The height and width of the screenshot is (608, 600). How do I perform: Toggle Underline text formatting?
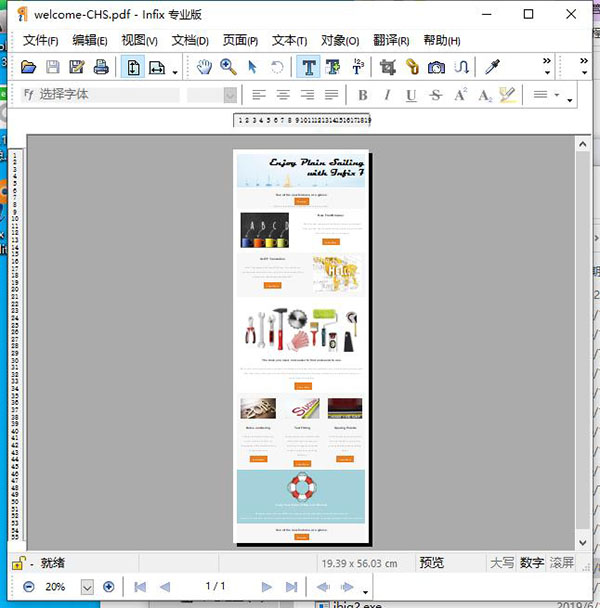[x=411, y=95]
